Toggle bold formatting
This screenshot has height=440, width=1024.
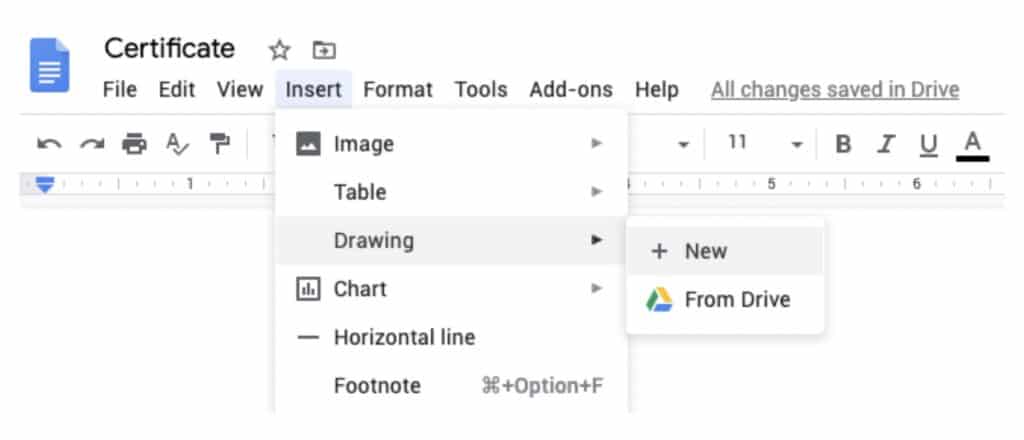pyautogui.click(x=843, y=144)
